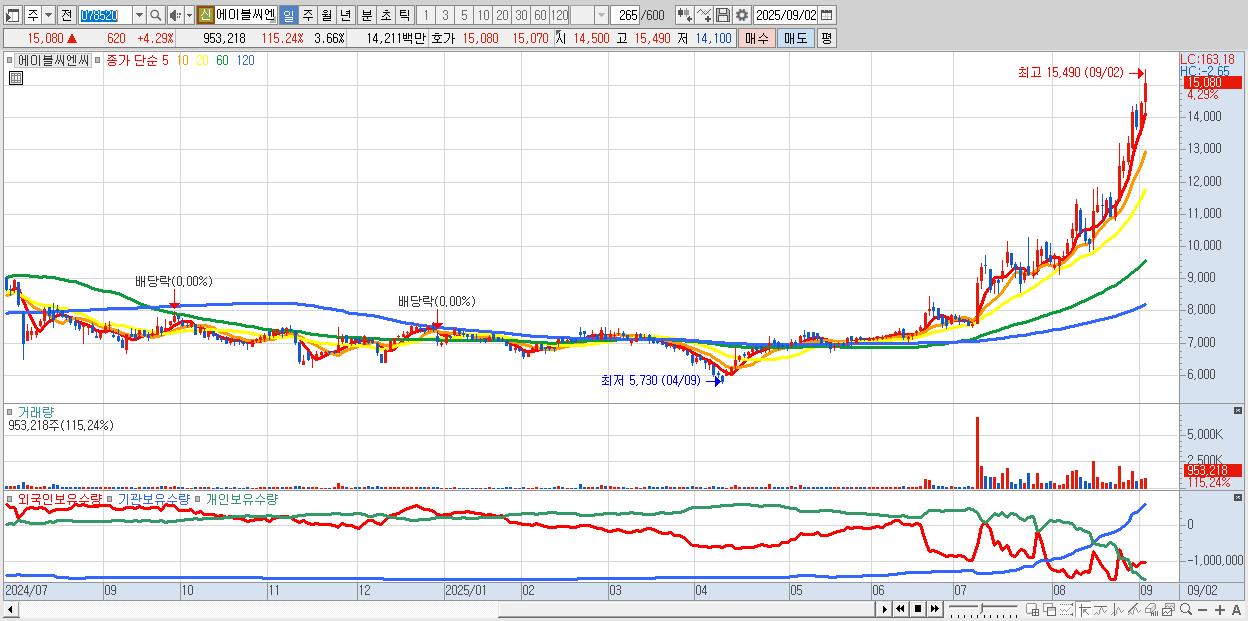
Task: Click the crosshair axis tool icon
Action: [x=1084, y=609]
